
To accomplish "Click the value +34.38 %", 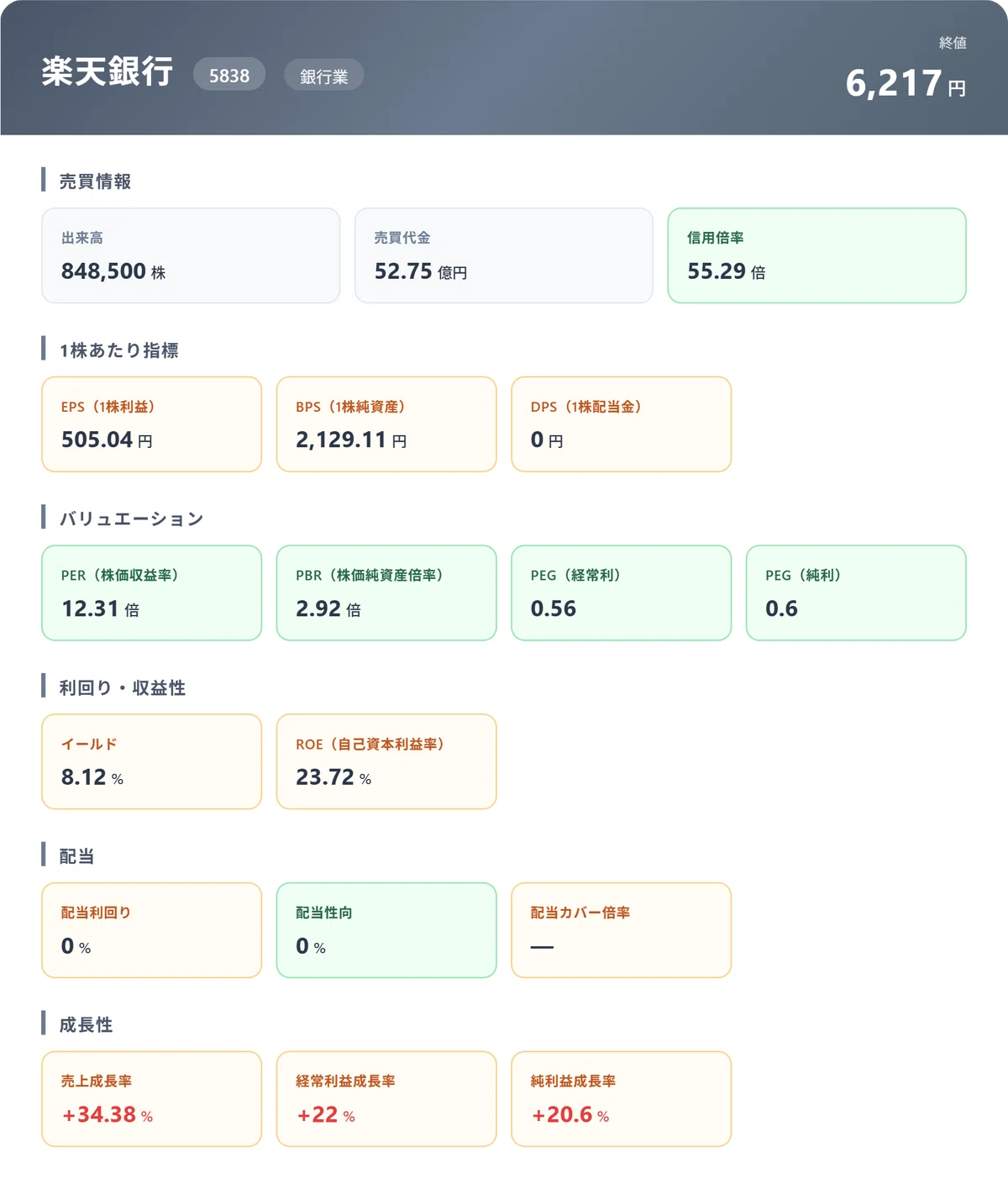I will (x=107, y=1114).
